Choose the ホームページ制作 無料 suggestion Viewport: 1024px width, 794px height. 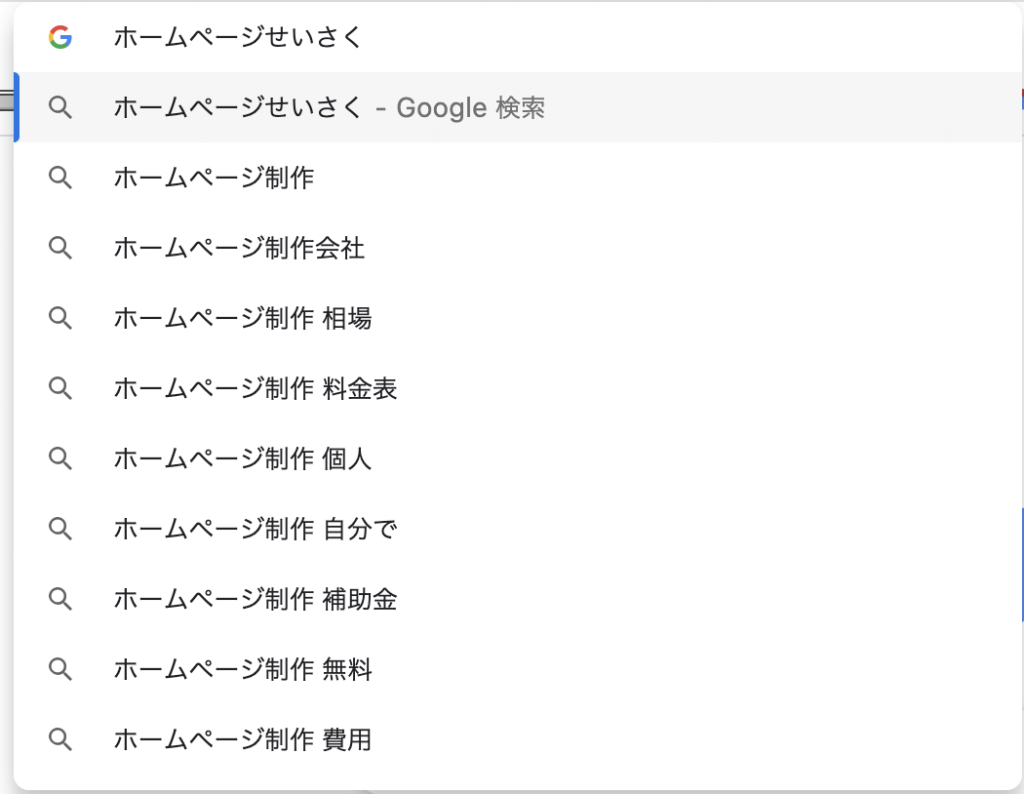pos(243,669)
